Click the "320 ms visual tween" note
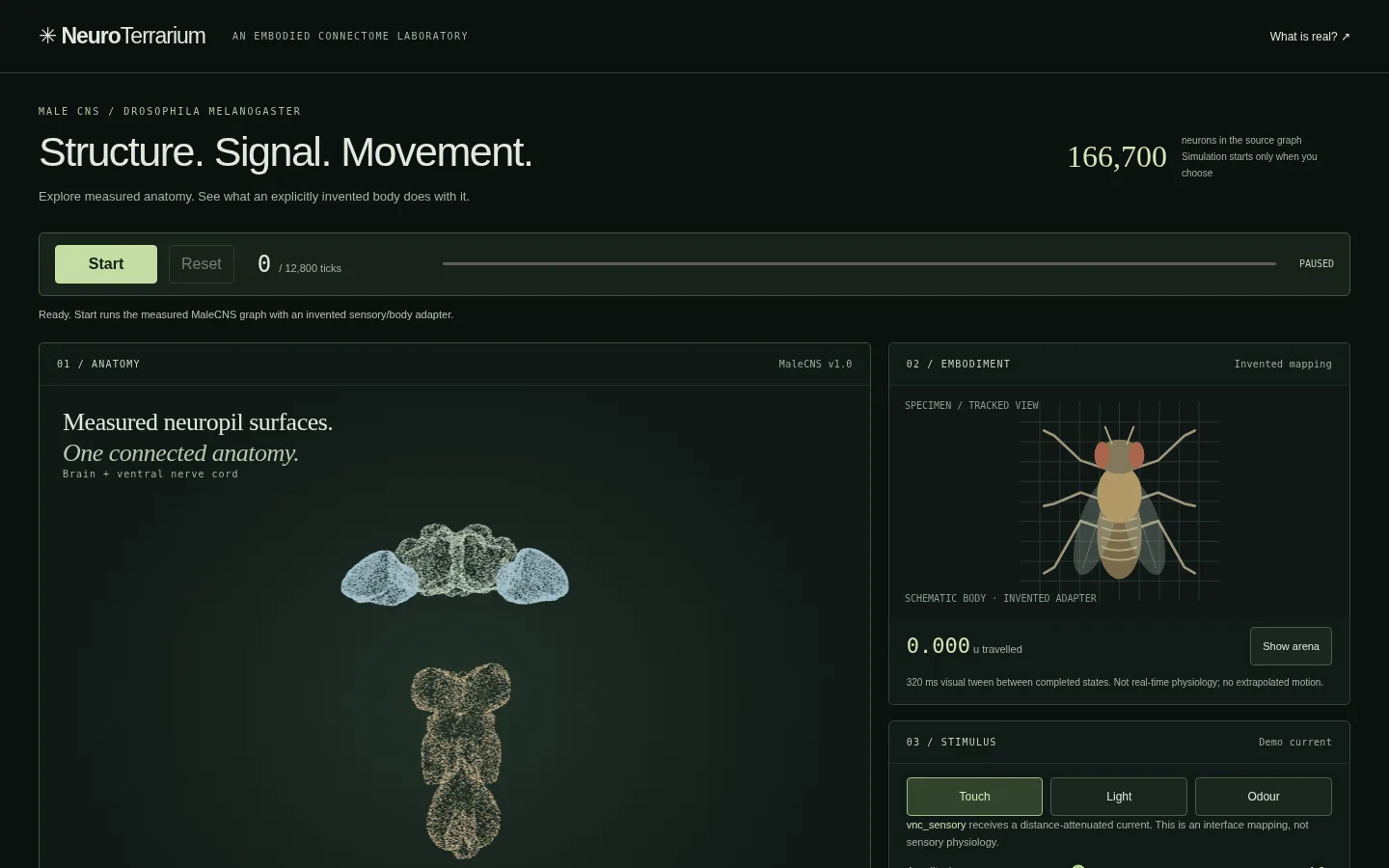The image size is (1389, 868). tap(1115, 683)
